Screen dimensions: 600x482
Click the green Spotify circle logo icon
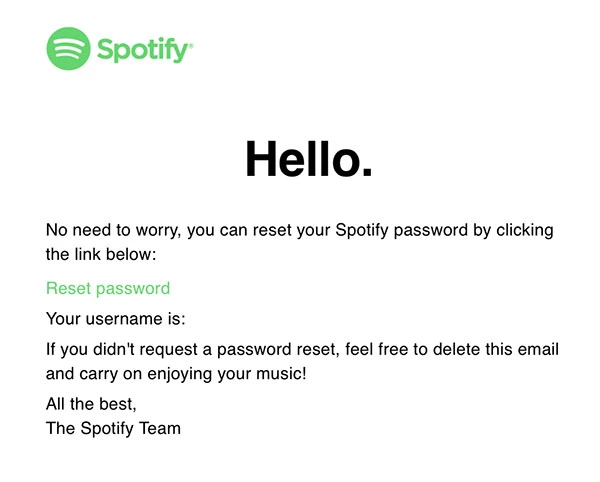68,49
